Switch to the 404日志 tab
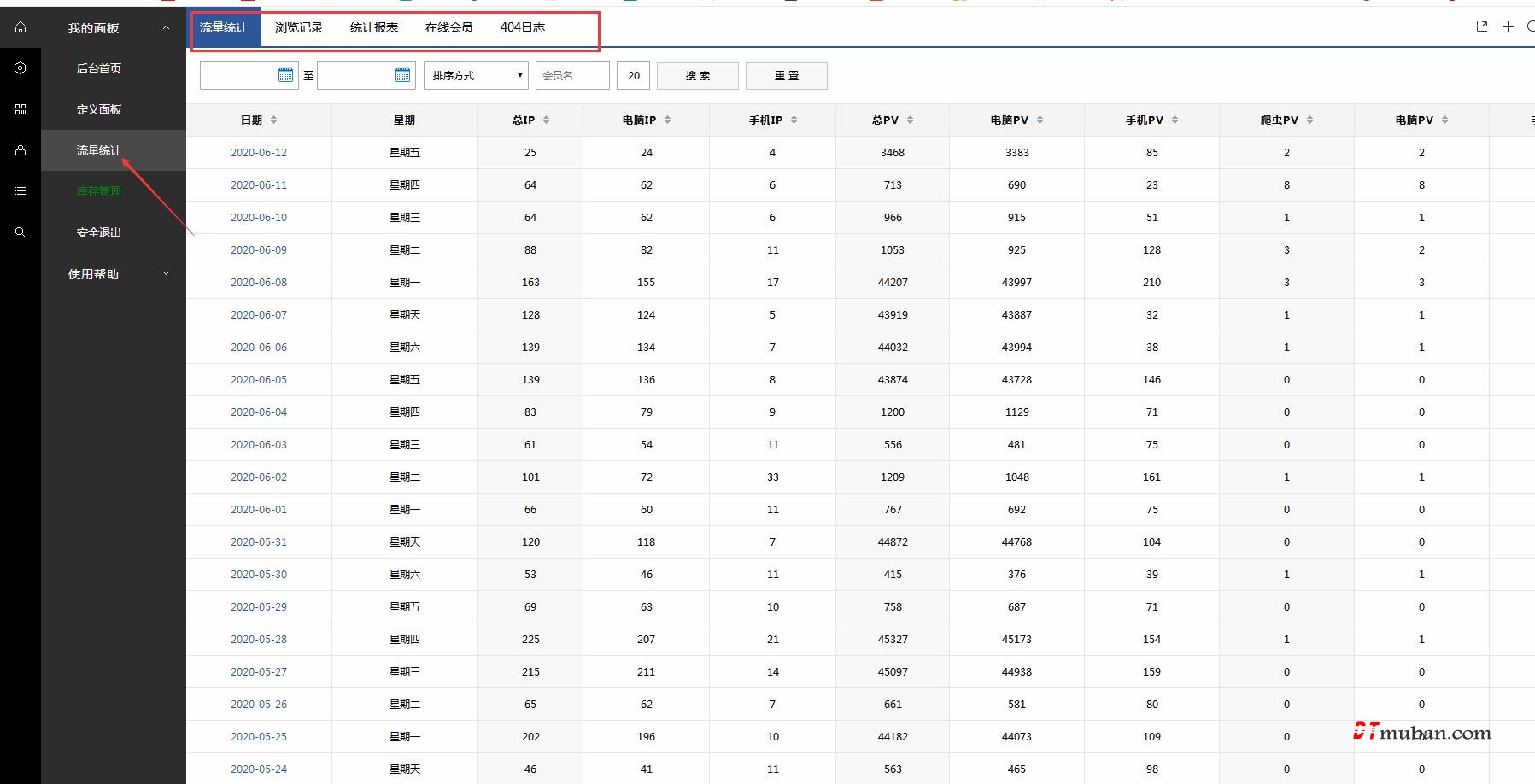Viewport: 1535px width, 784px height. coord(522,27)
